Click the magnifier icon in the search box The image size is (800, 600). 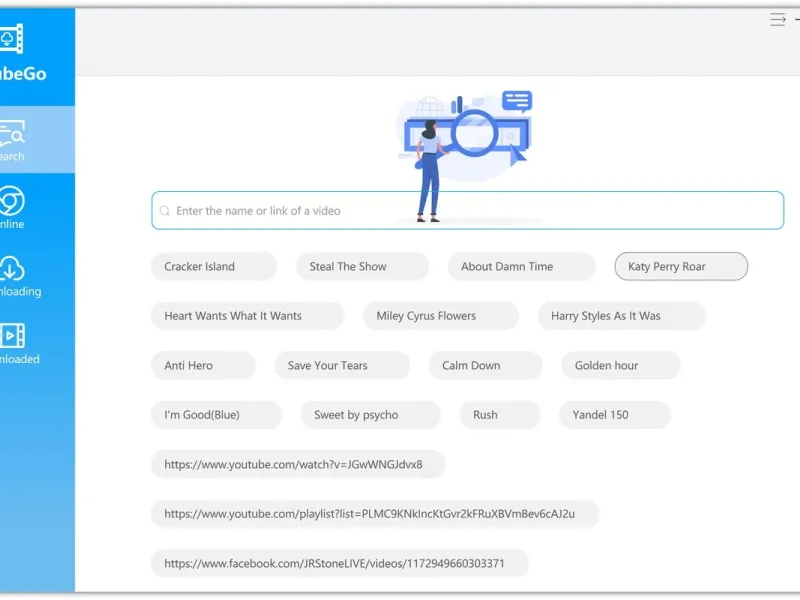point(165,211)
